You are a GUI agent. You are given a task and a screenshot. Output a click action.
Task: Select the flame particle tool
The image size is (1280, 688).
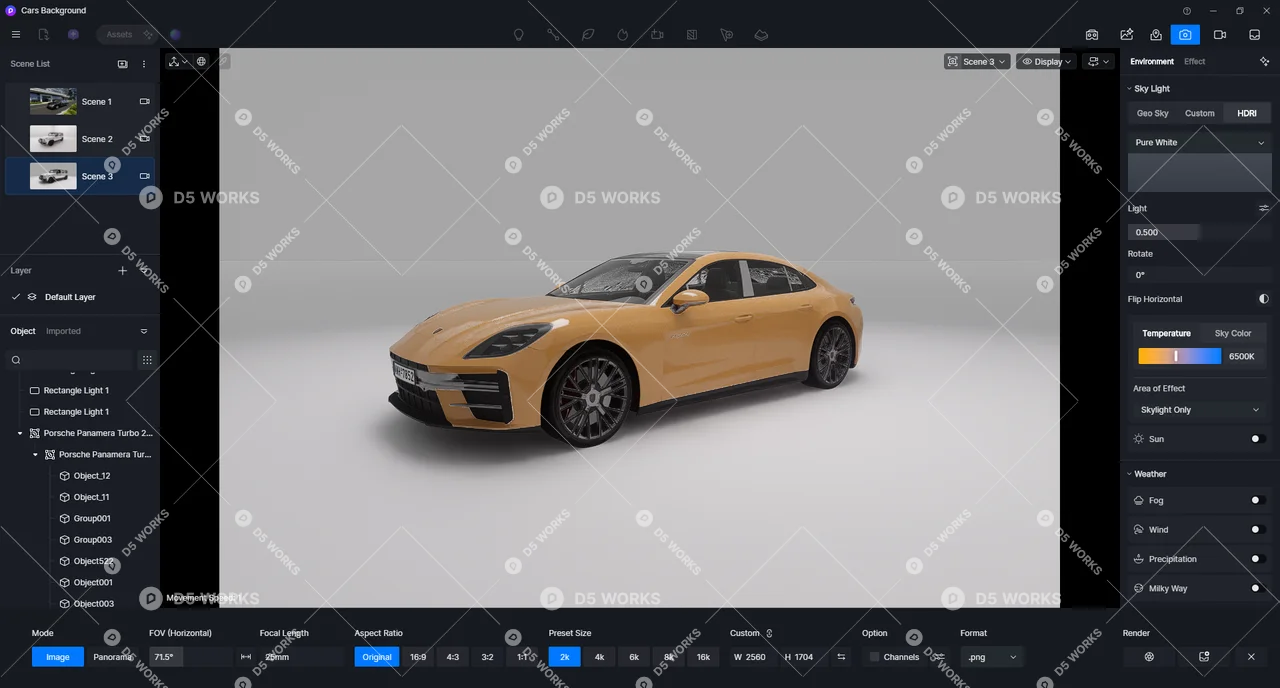tap(622, 34)
